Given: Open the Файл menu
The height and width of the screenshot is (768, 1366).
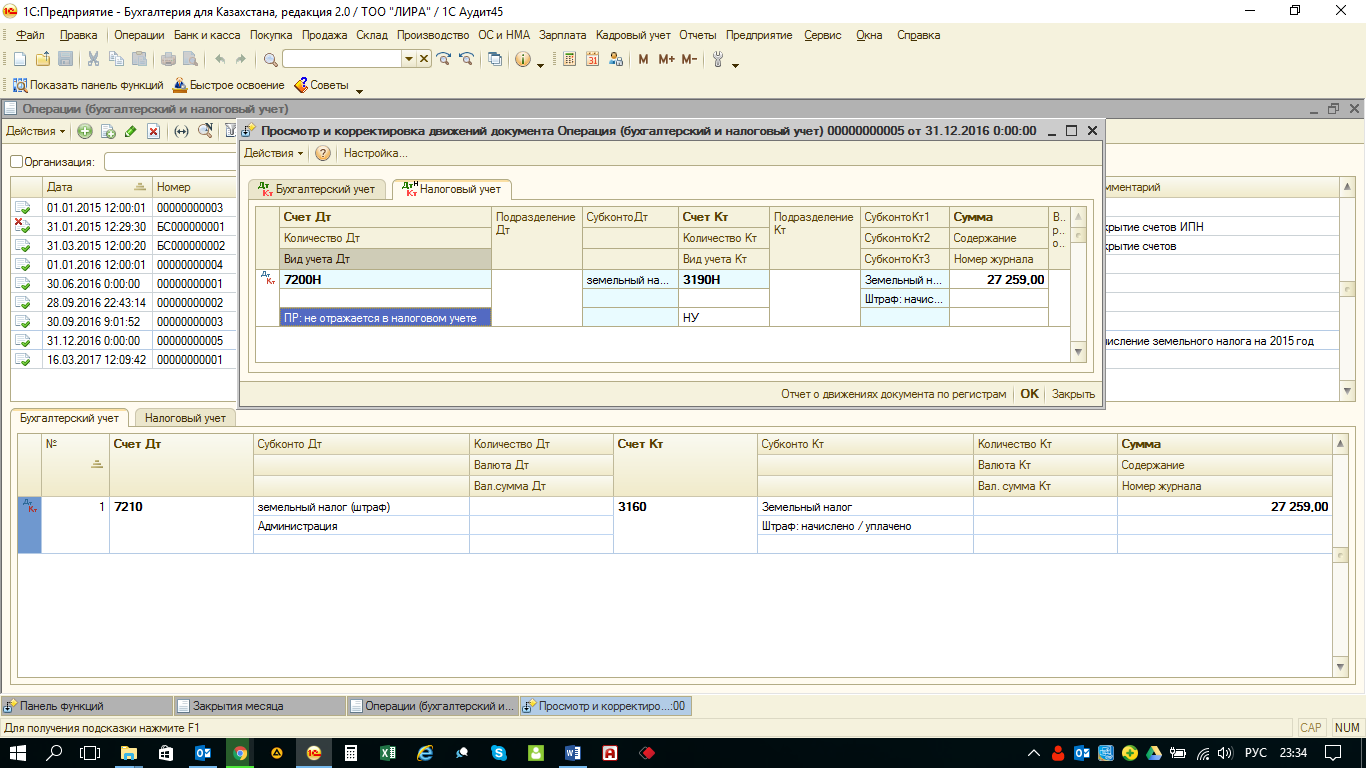Looking at the screenshot, I should tap(30, 35).
